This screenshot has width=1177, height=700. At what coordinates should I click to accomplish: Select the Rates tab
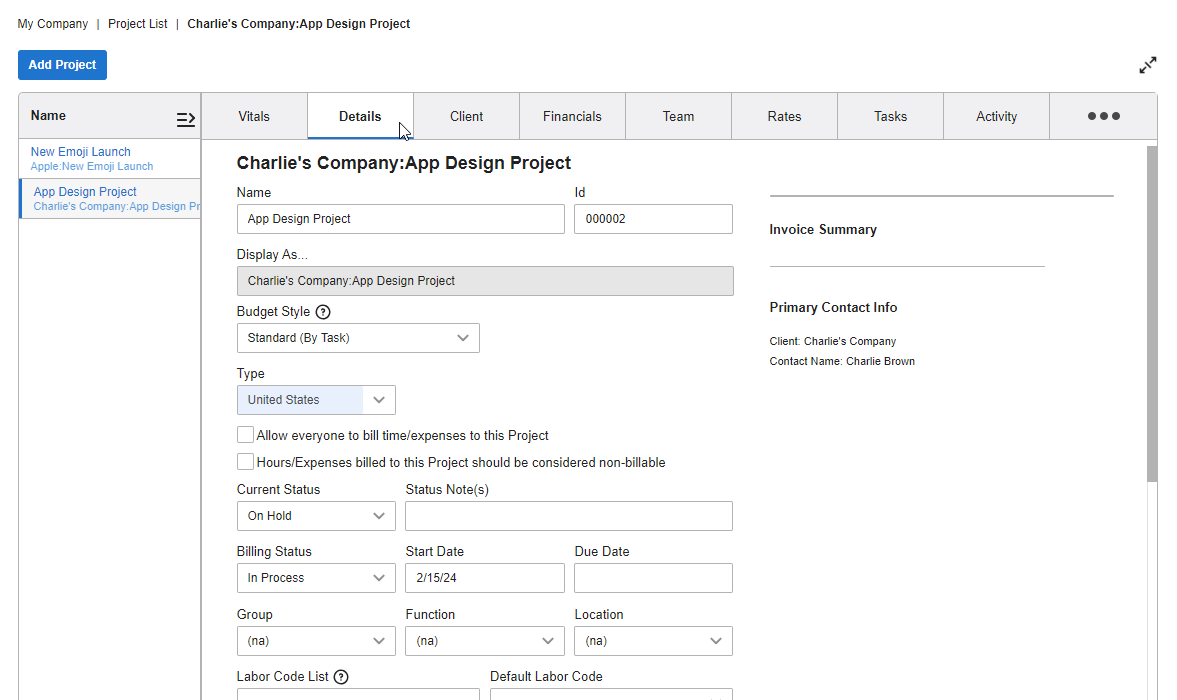point(784,116)
